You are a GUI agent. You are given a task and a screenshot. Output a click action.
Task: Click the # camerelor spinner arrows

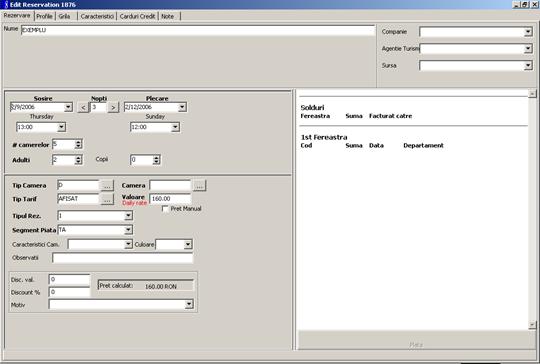coord(78,144)
